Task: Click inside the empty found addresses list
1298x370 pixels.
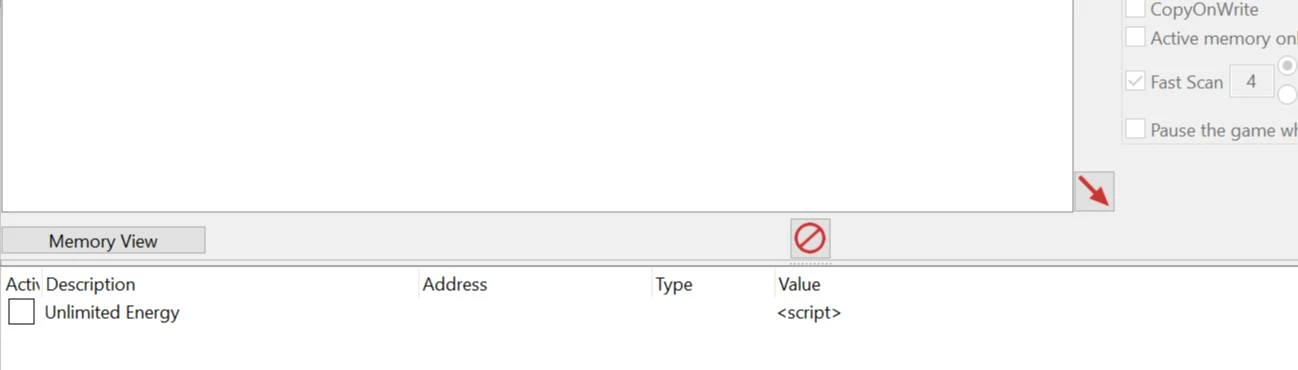Action: [x=537, y=105]
